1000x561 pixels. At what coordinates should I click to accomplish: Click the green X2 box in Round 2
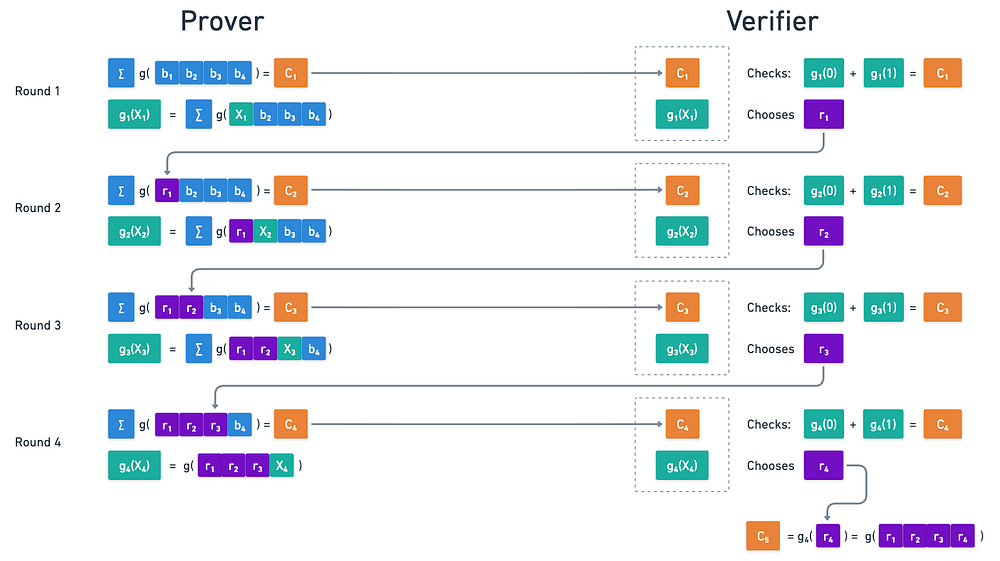point(265,232)
